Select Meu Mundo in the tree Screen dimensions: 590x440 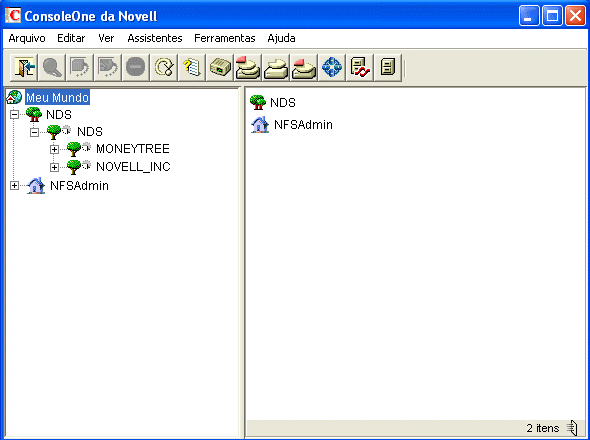(x=58, y=97)
